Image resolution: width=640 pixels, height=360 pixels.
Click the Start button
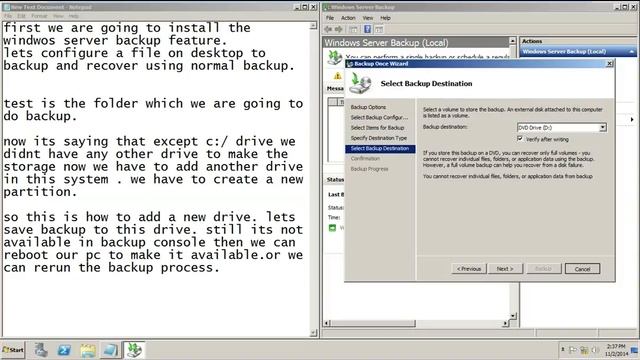pos(13,350)
